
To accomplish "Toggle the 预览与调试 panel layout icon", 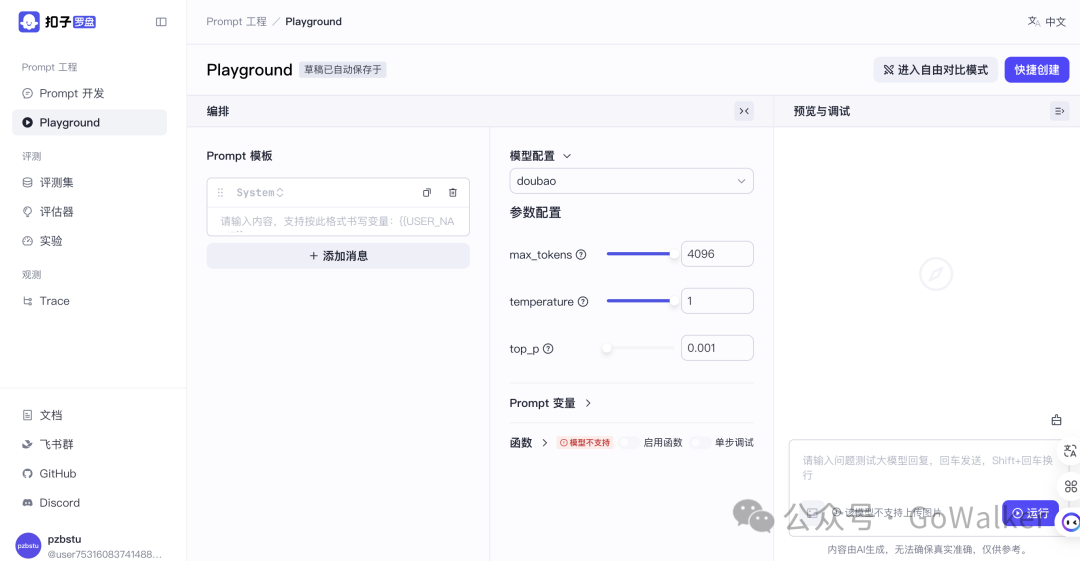I will [x=1059, y=111].
